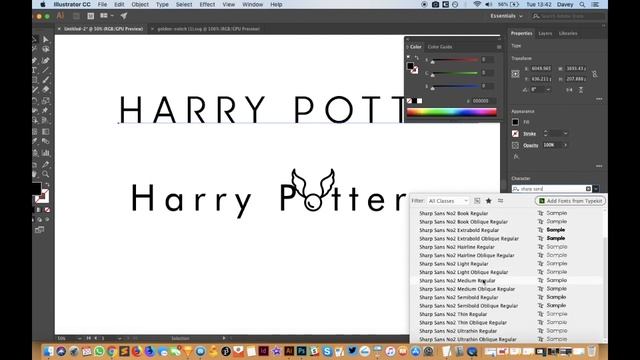Click the reference point icon in Transform
Image resolution: width=640 pixels, height=360 pixels.
click(516, 74)
